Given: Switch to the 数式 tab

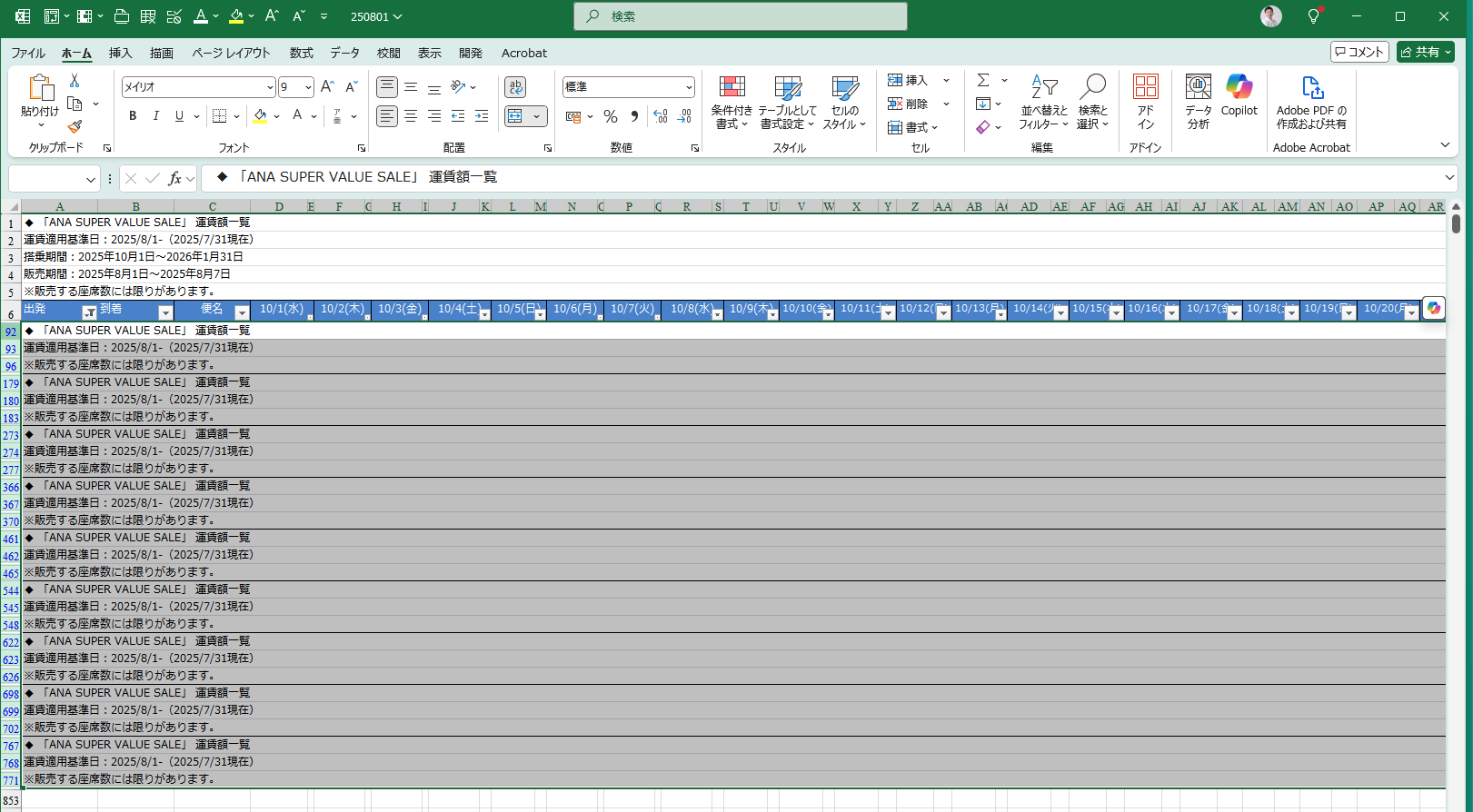Looking at the screenshot, I should point(302,53).
